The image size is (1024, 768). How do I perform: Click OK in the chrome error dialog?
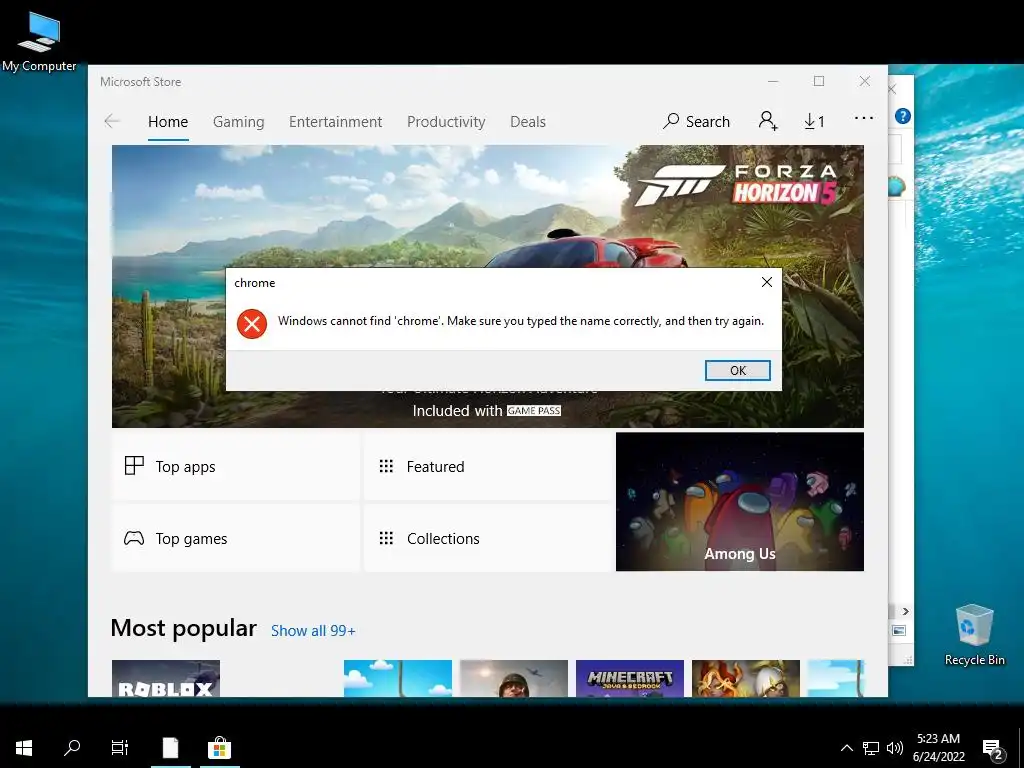[x=737, y=370]
